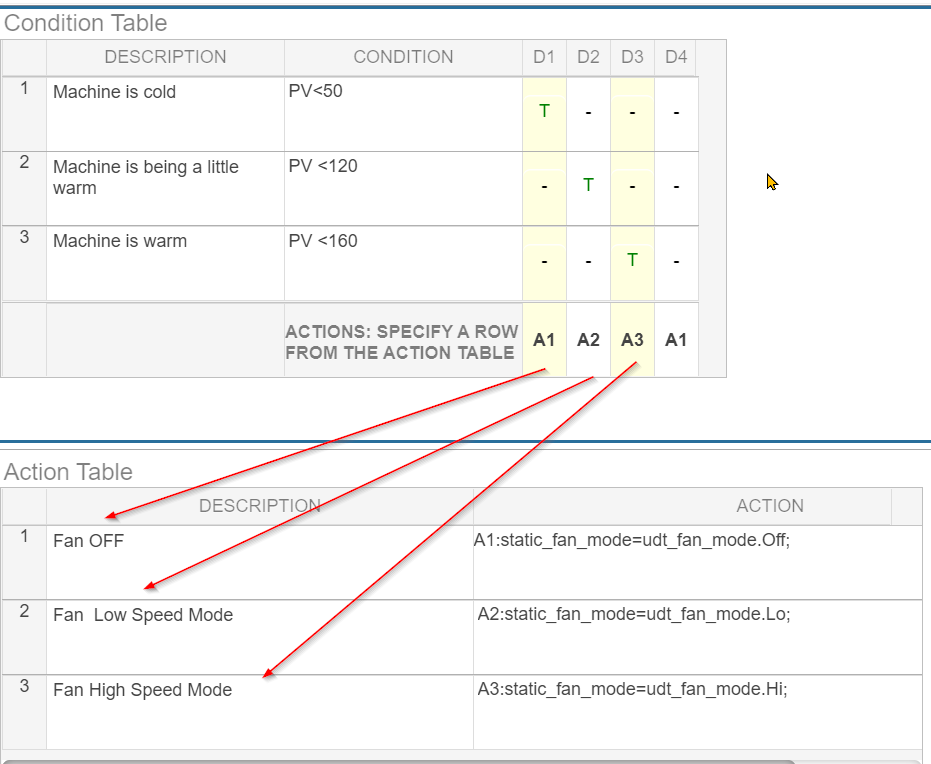
Task: Click the 'Machine is warm' description cell
Action: pos(165,264)
